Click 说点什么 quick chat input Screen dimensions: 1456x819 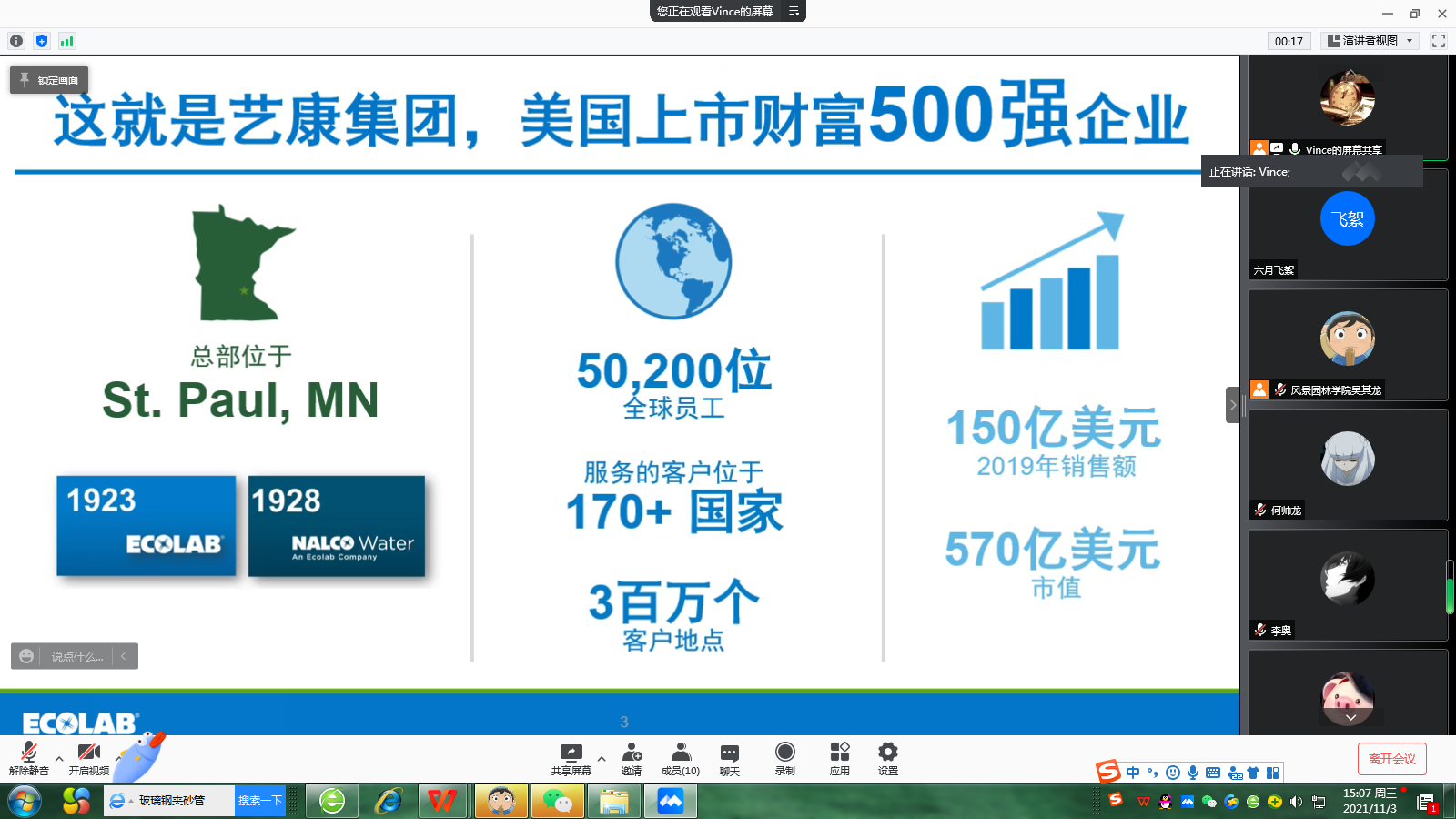point(76,656)
